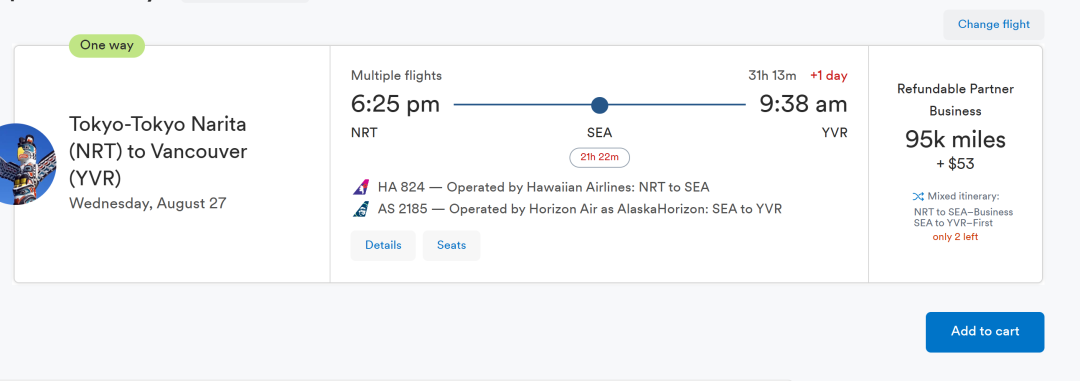Click the Change flight link
The height and width of the screenshot is (381, 1080).
pos(994,25)
